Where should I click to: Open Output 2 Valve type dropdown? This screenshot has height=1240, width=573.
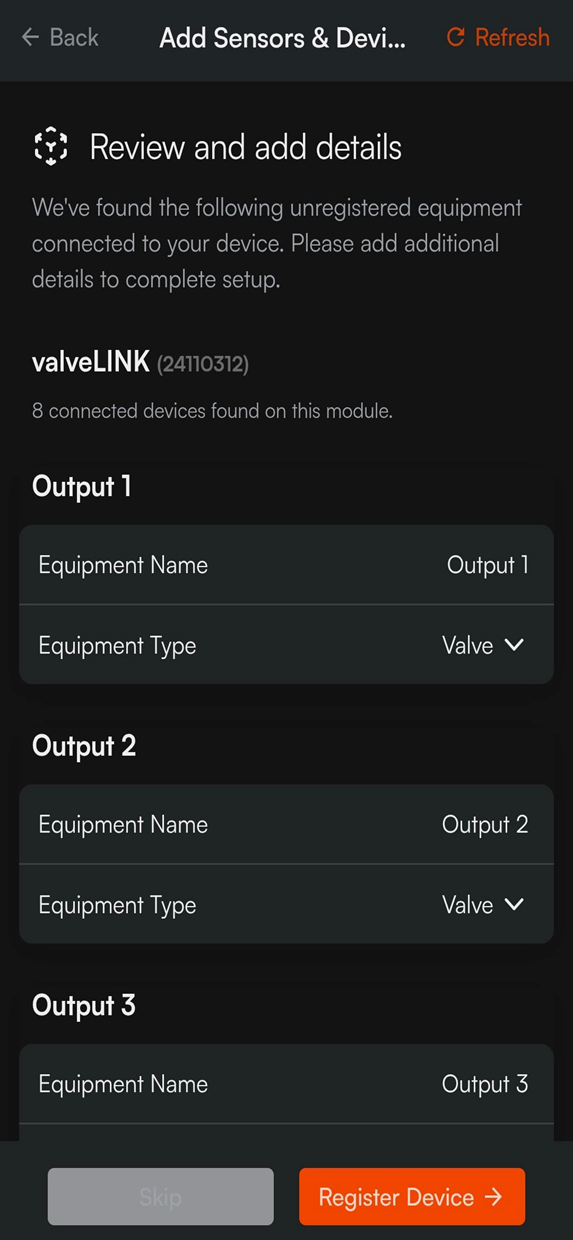(x=483, y=904)
